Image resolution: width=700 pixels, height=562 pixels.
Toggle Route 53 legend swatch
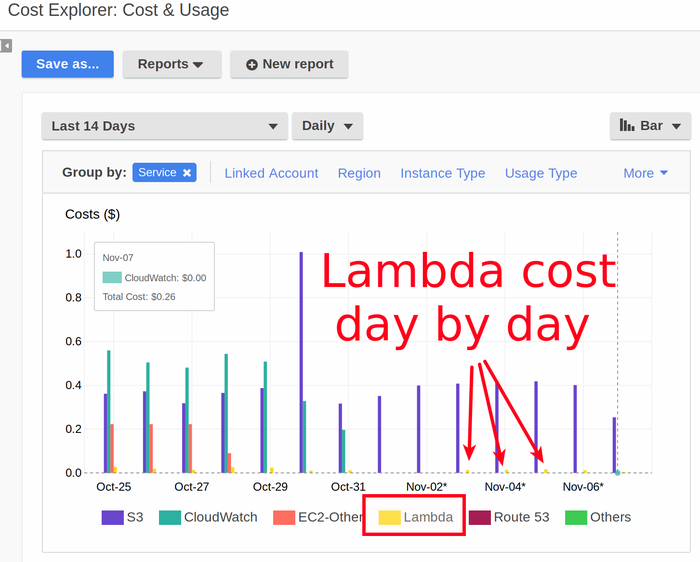(479, 517)
